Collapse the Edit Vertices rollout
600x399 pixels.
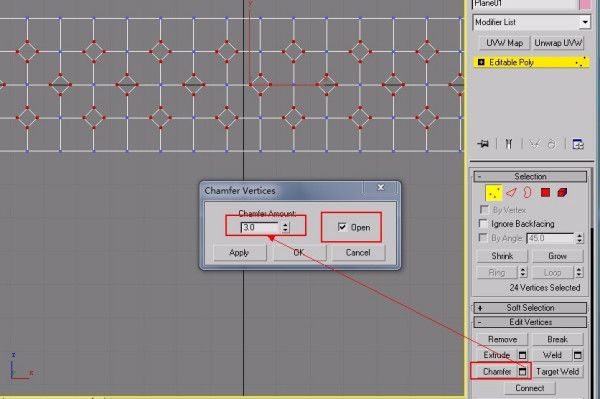click(x=530, y=322)
